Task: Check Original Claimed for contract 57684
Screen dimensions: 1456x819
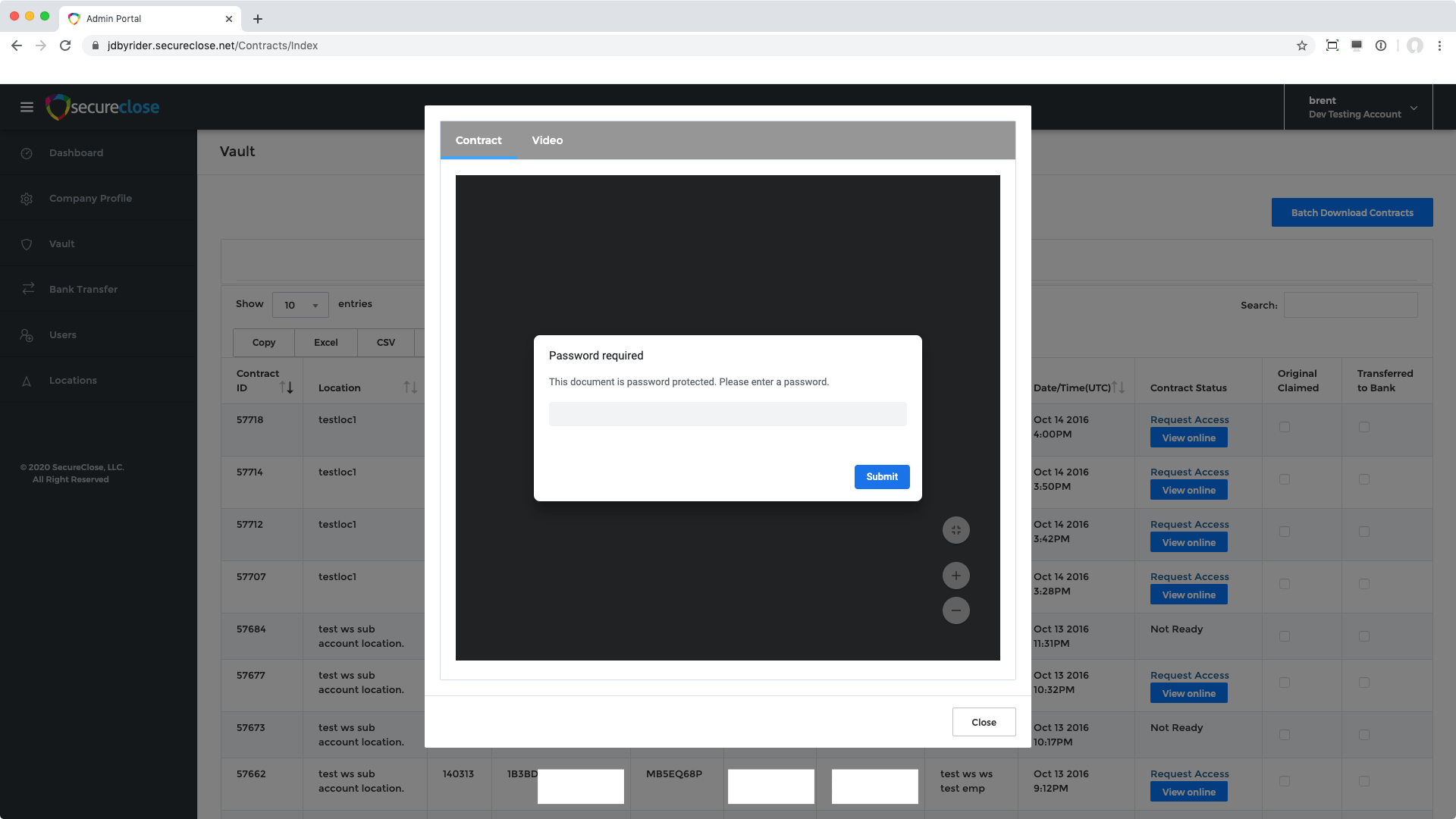Action: click(1284, 637)
